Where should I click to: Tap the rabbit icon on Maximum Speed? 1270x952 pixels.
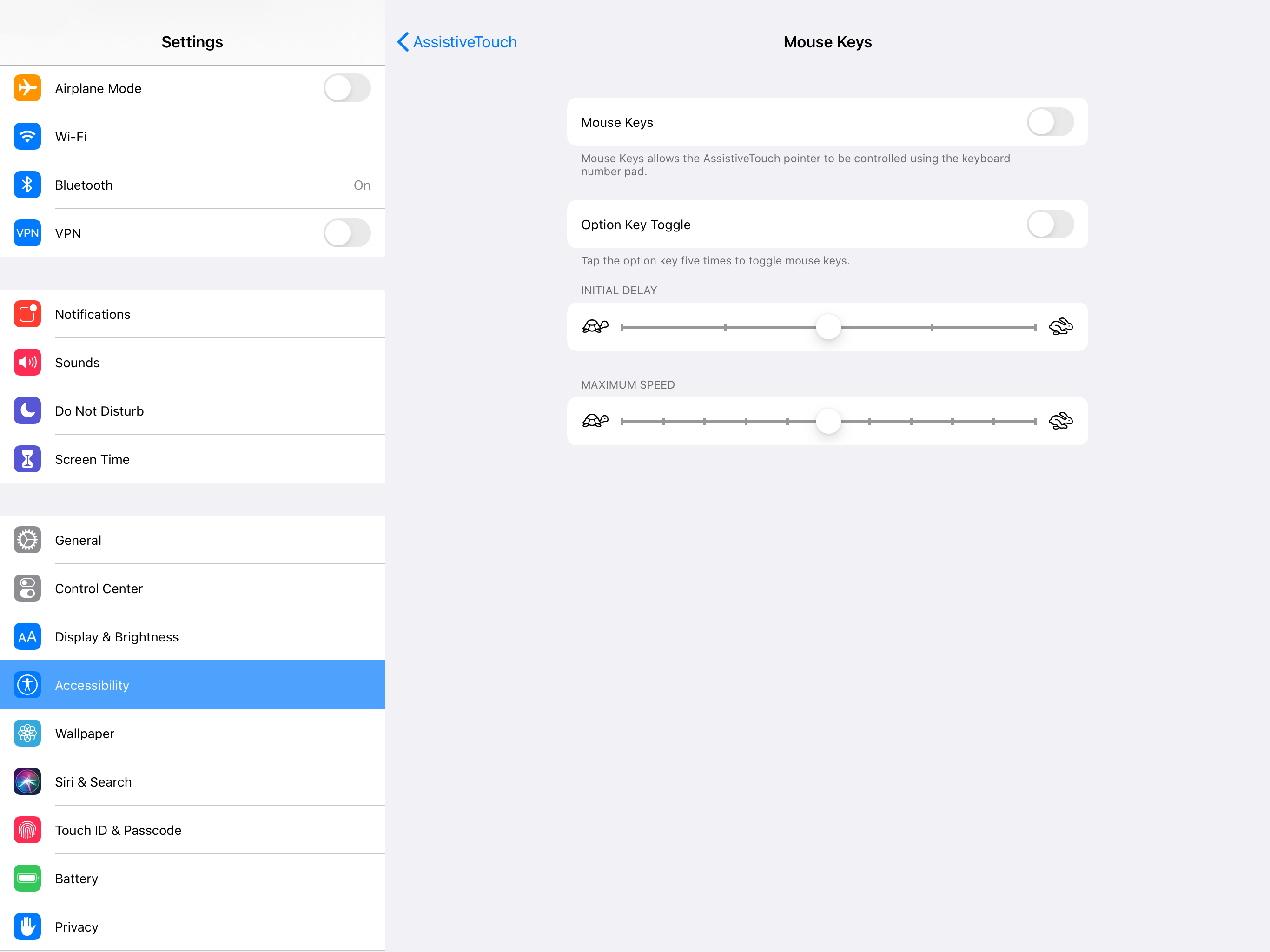pyautogui.click(x=1060, y=421)
